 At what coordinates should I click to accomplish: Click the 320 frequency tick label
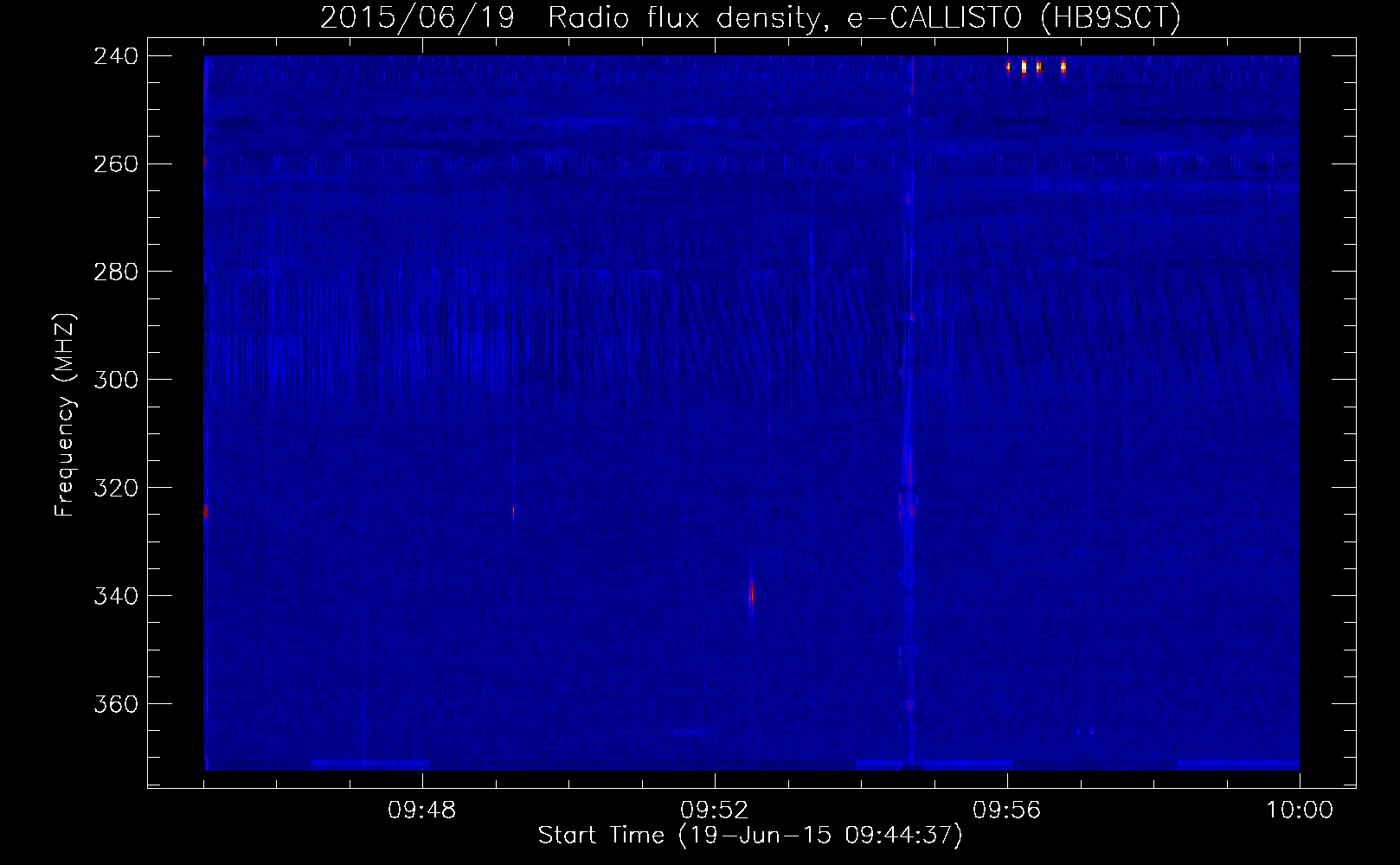116,489
